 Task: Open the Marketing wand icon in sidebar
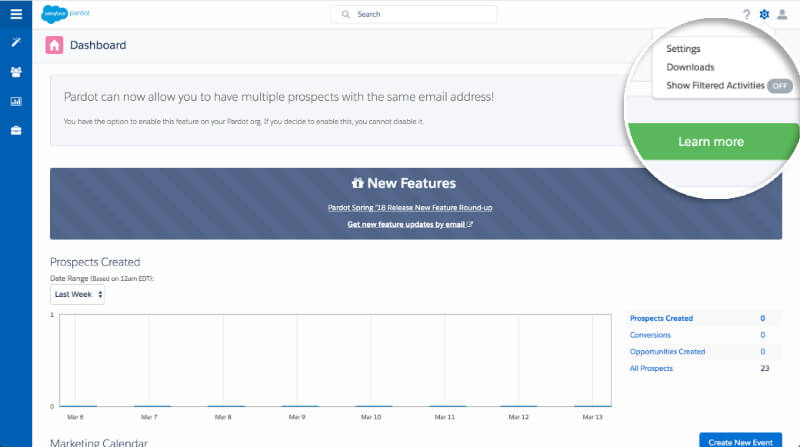(16, 42)
